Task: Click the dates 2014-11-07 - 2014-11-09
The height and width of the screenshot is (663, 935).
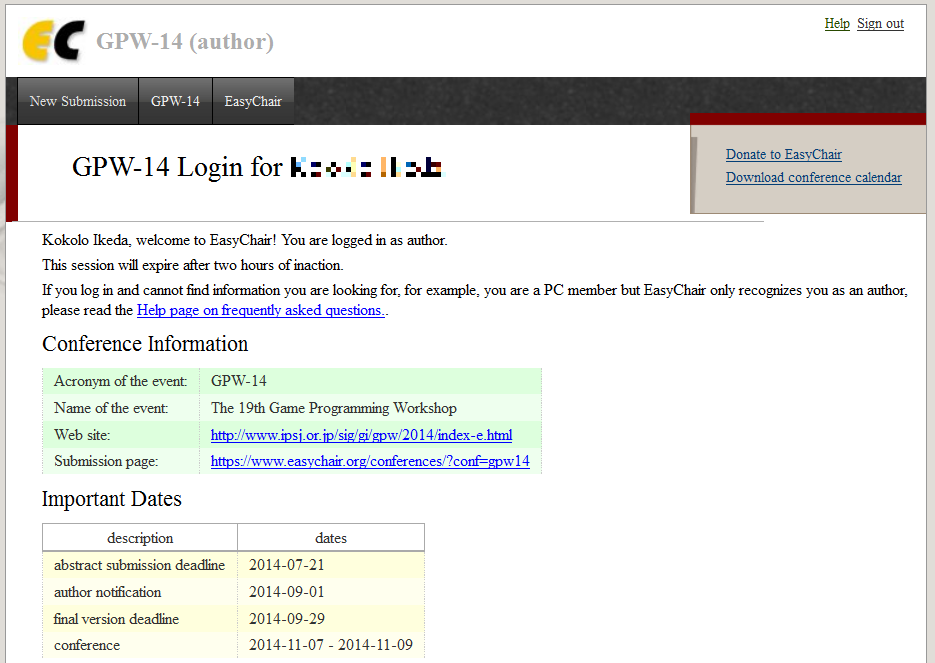Action: (x=331, y=645)
